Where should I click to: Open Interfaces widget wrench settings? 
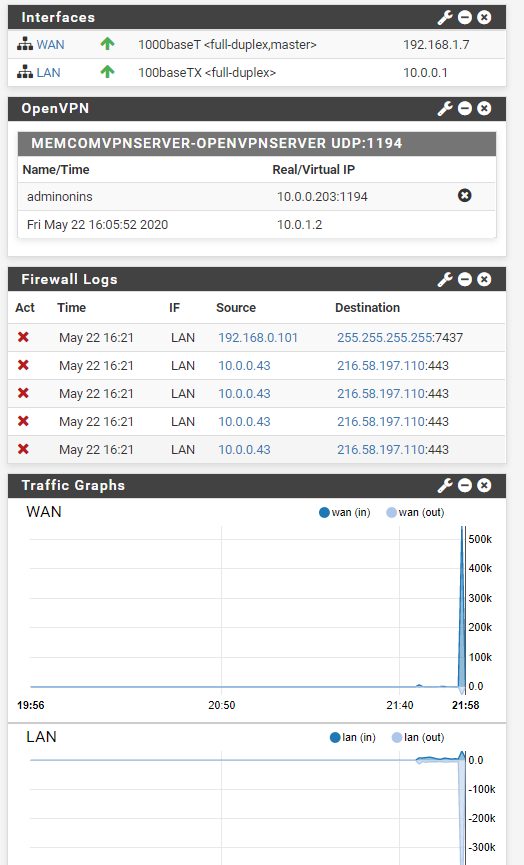pyautogui.click(x=445, y=18)
